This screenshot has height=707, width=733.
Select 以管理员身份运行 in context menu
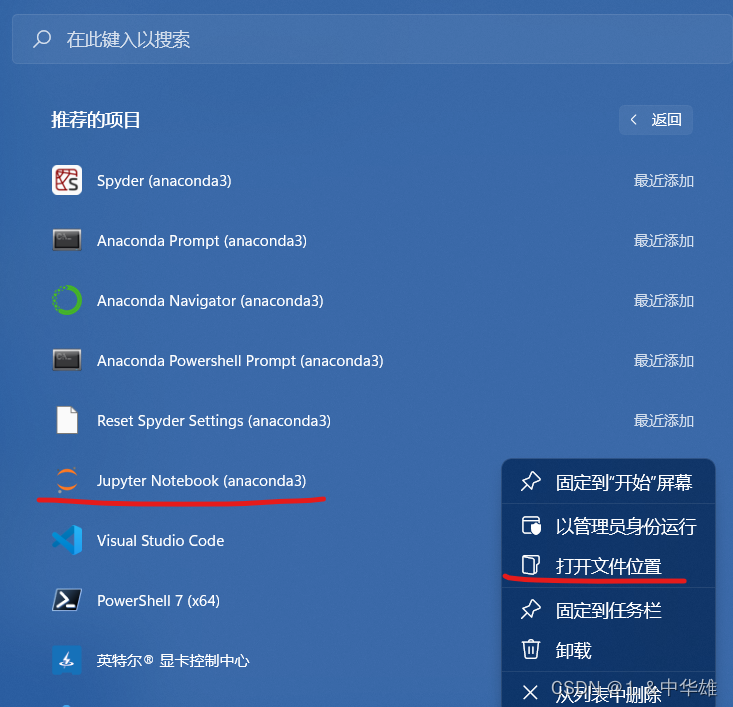(608, 526)
